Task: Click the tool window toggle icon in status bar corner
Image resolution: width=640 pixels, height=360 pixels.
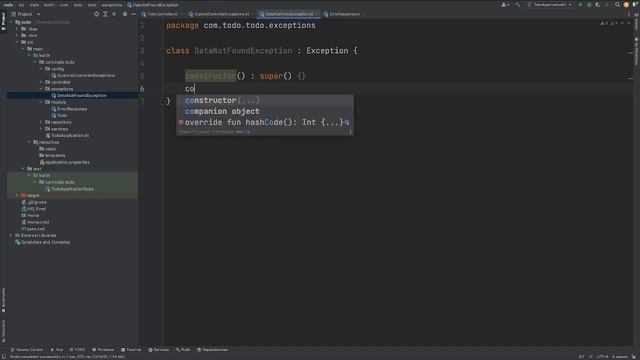Action: click(4, 357)
